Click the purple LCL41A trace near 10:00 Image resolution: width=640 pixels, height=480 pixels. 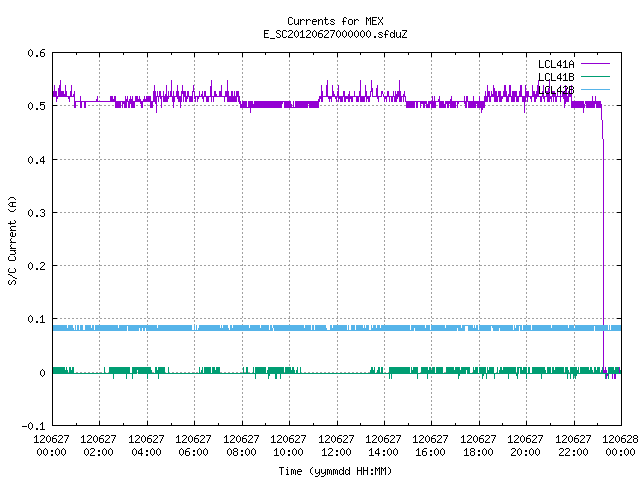point(289,104)
